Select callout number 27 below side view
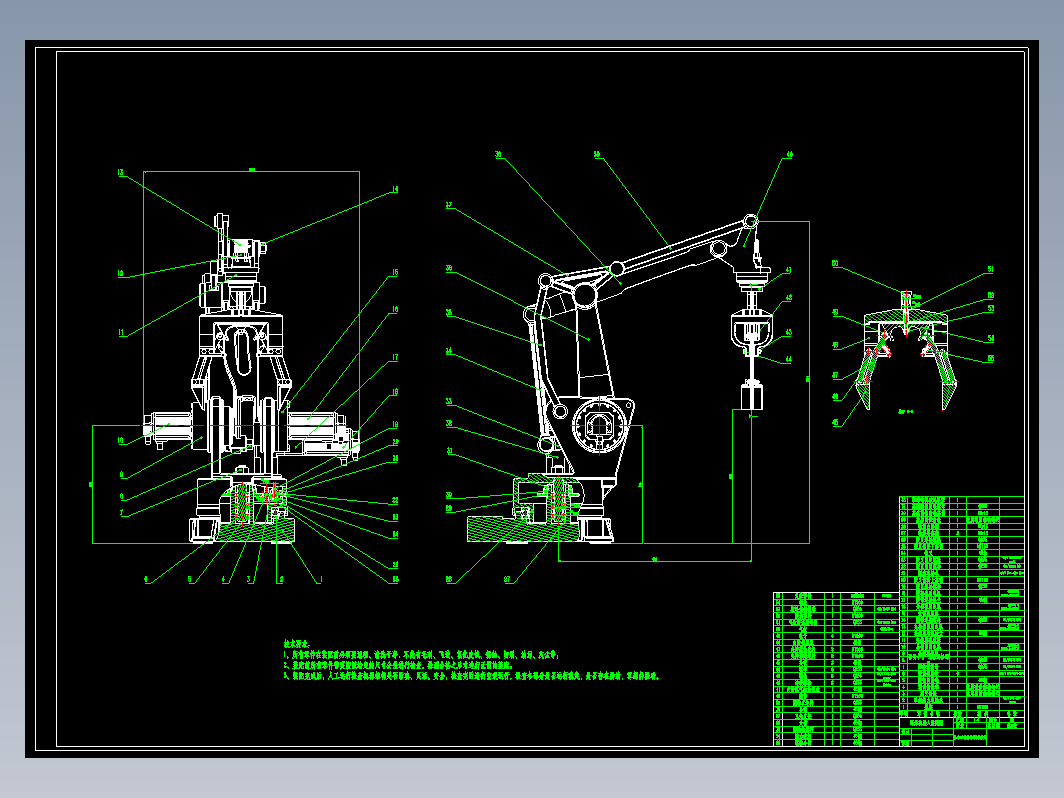The width and height of the screenshot is (1064, 798). [507, 580]
